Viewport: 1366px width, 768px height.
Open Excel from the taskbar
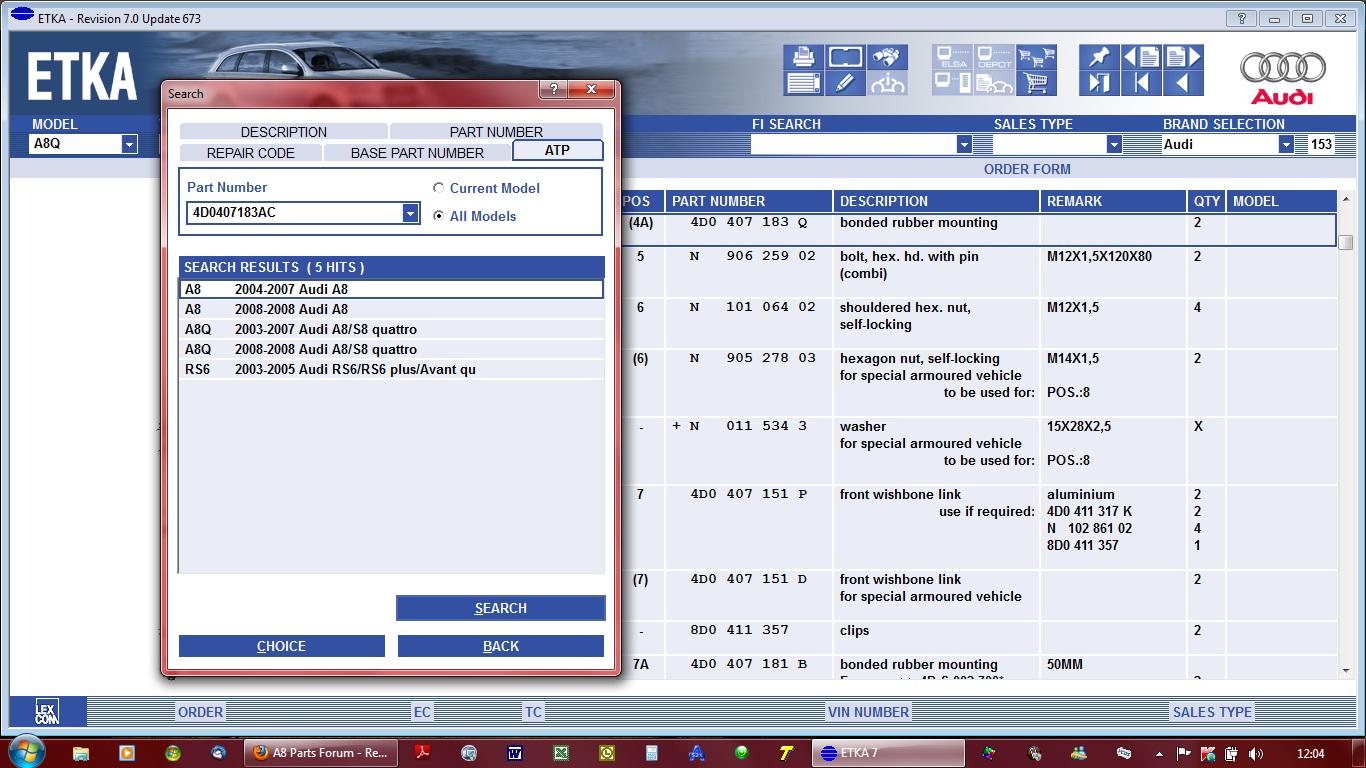point(561,753)
